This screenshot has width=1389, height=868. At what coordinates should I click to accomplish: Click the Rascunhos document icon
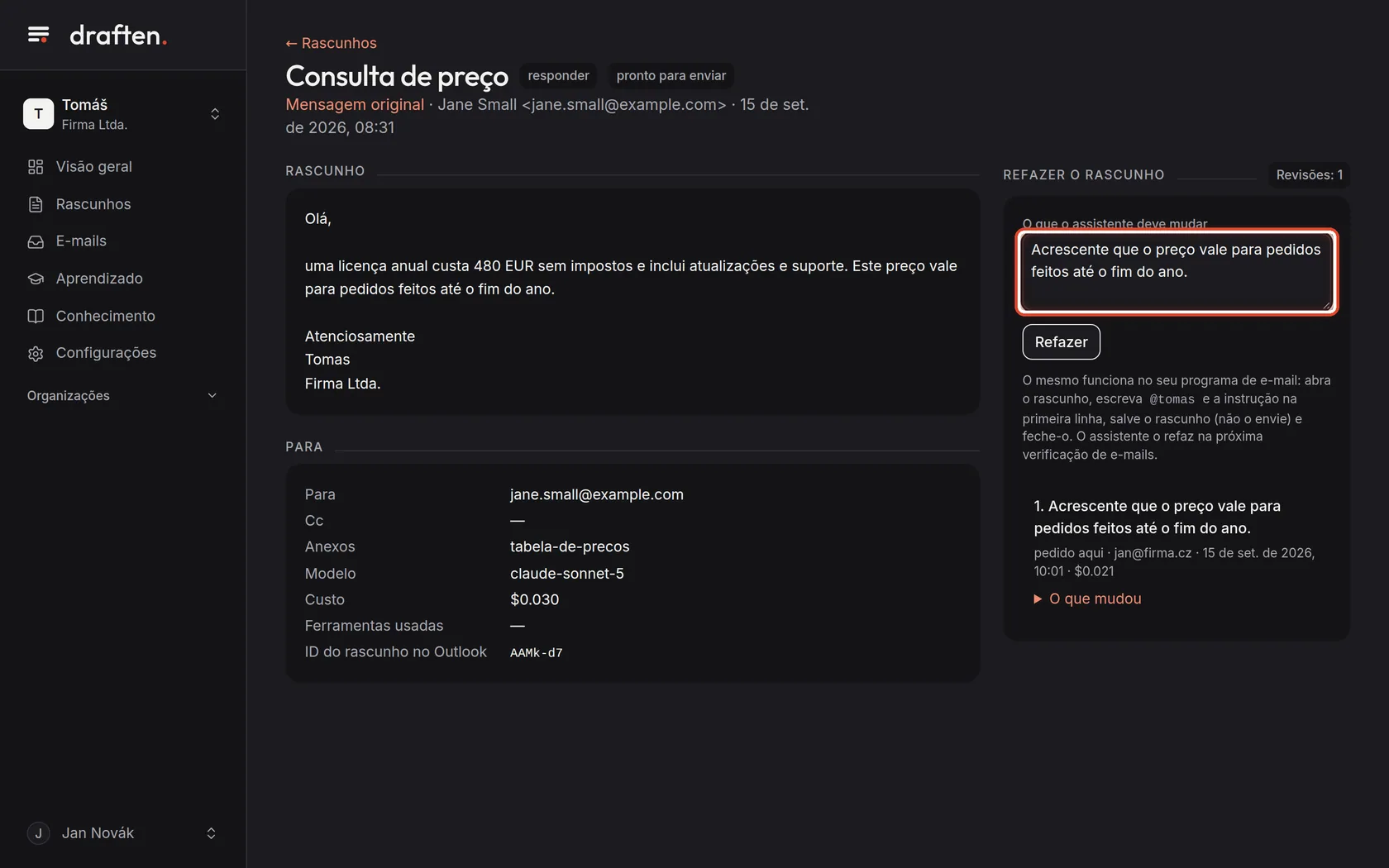coord(36,204)
